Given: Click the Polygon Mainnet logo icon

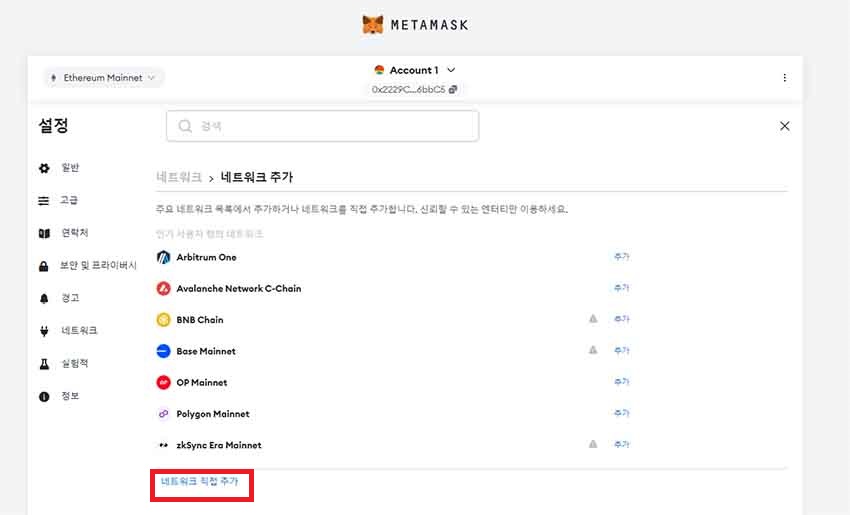Looking at the screenshot, I should pos(163,414).
